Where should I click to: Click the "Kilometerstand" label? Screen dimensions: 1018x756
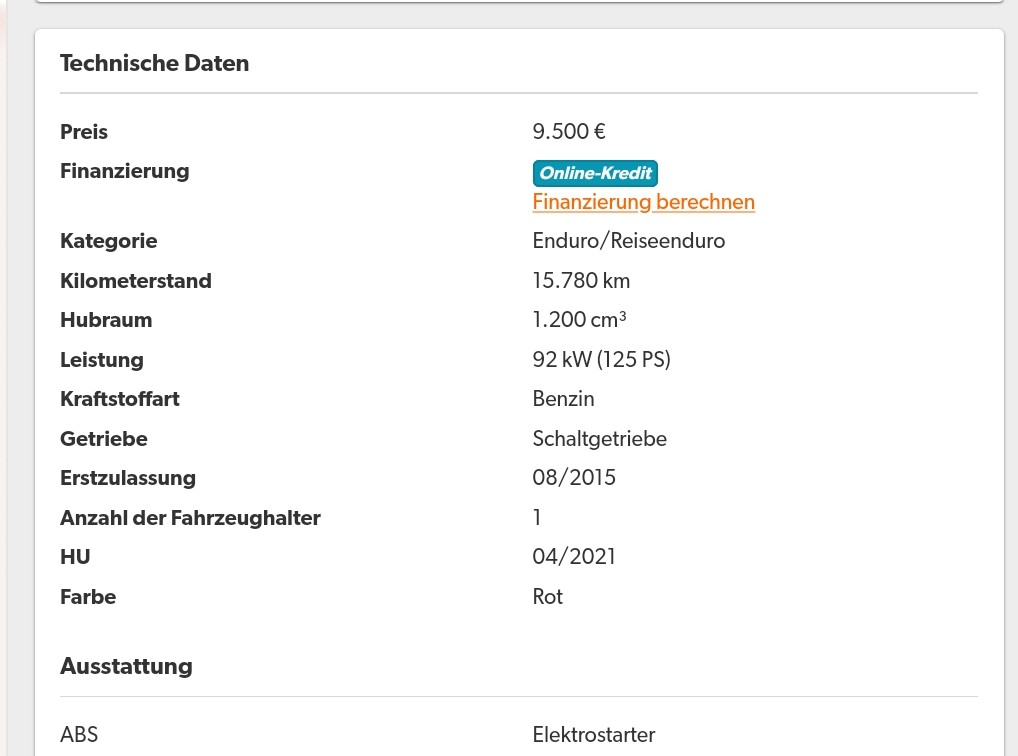click(x=136, y=281)
